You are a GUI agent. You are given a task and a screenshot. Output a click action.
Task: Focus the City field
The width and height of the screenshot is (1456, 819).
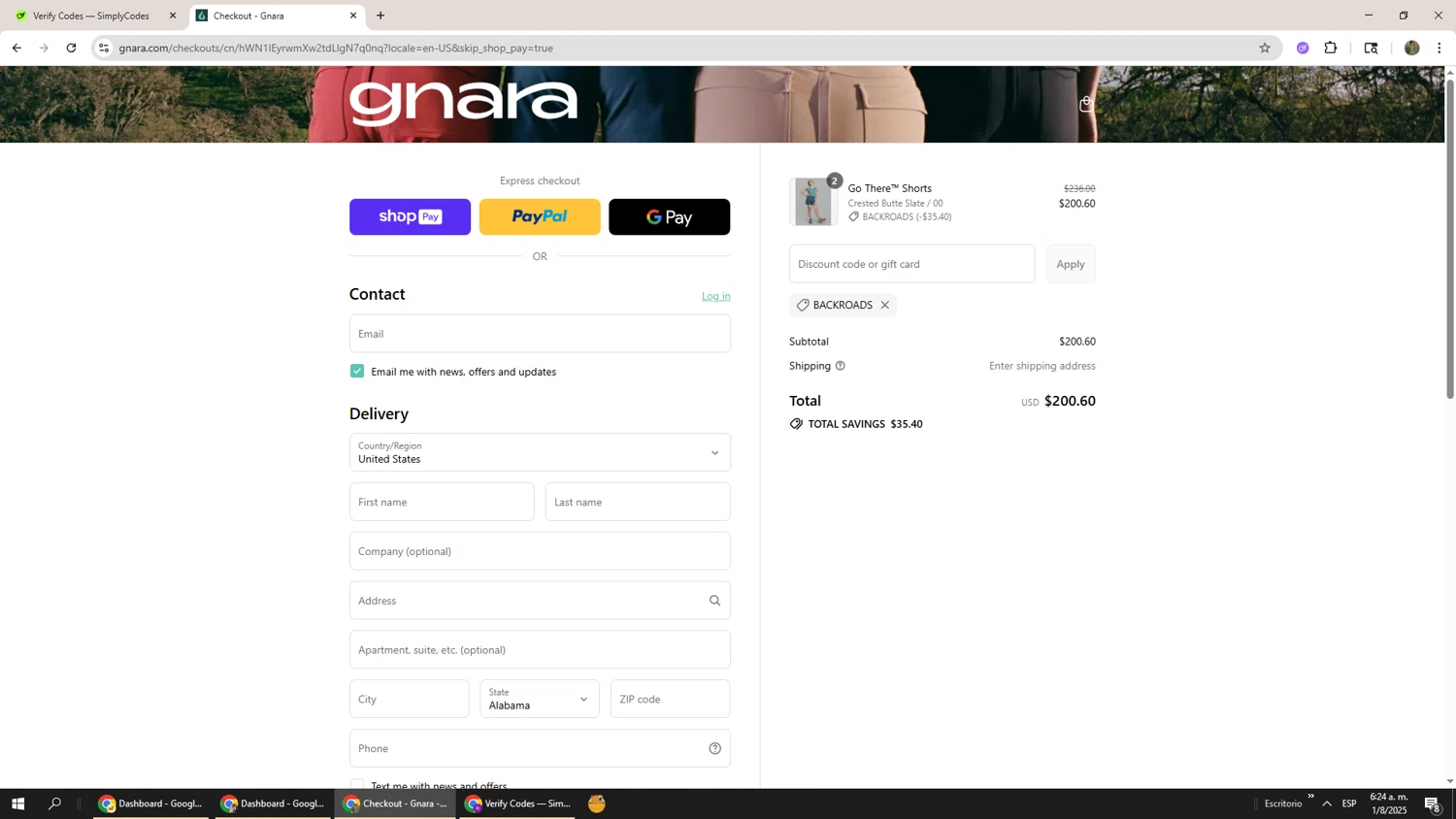[410, 699]
